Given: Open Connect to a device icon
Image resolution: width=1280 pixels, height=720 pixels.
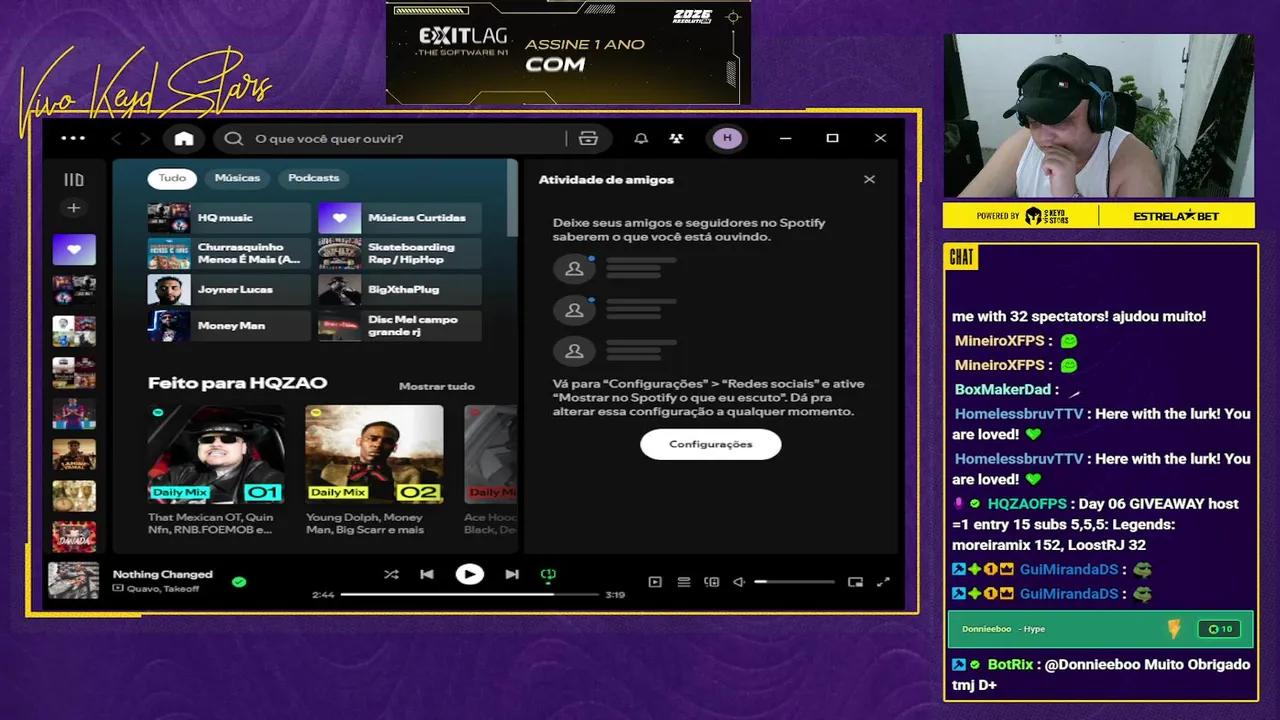Looking at the screenshot, I should point(712,582).
